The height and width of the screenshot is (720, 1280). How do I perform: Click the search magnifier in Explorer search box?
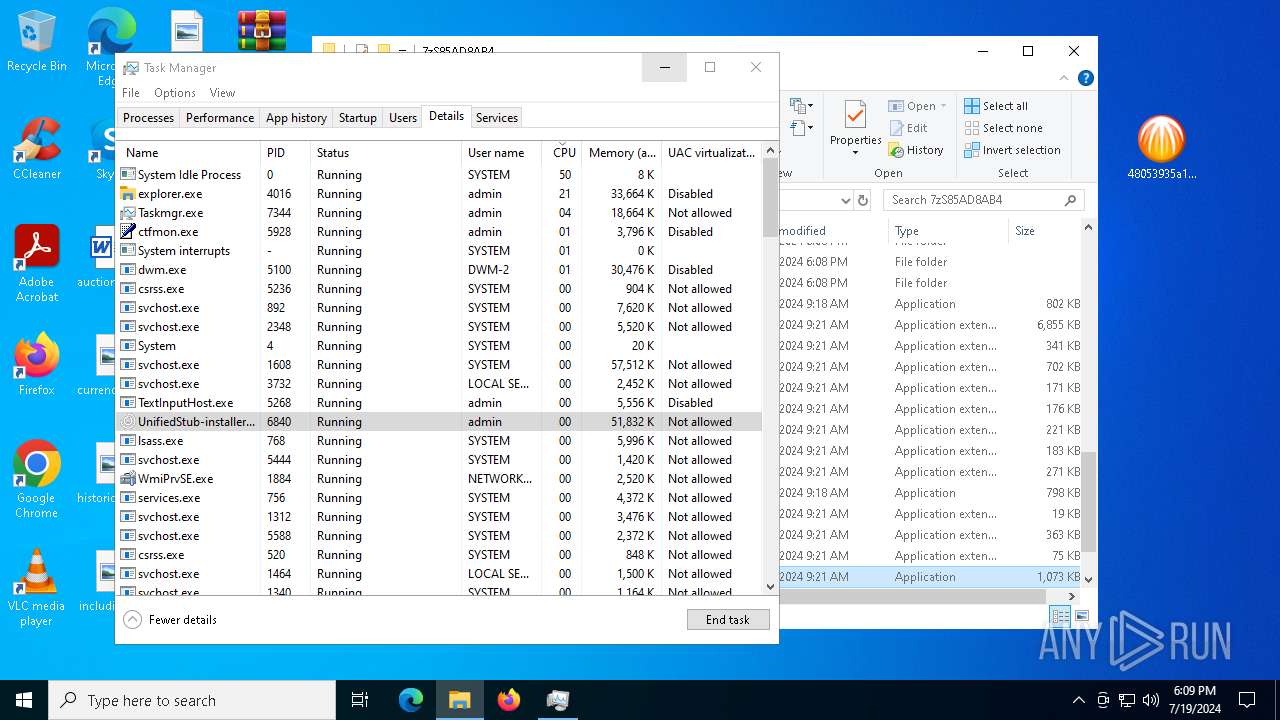pos(1070,200)
